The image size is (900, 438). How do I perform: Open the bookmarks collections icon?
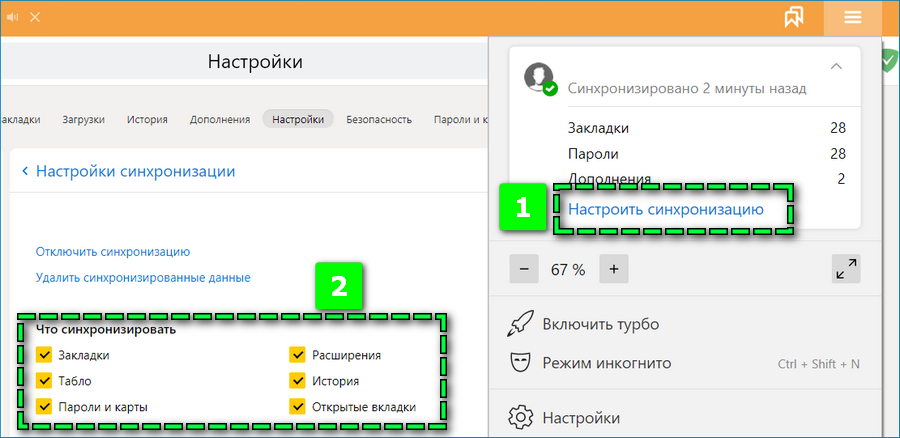point(794,18)
